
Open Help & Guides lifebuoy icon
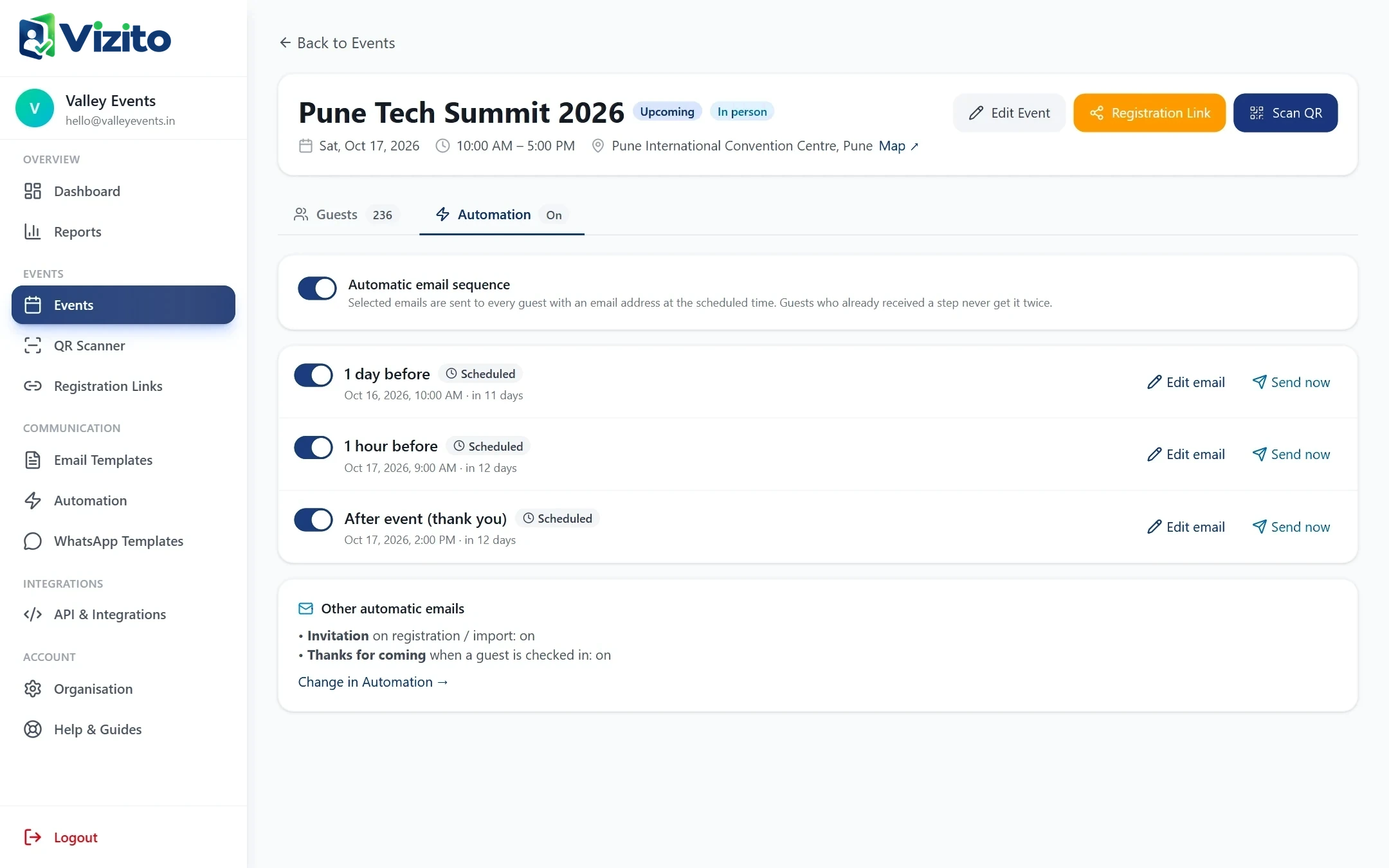[33, 730]
